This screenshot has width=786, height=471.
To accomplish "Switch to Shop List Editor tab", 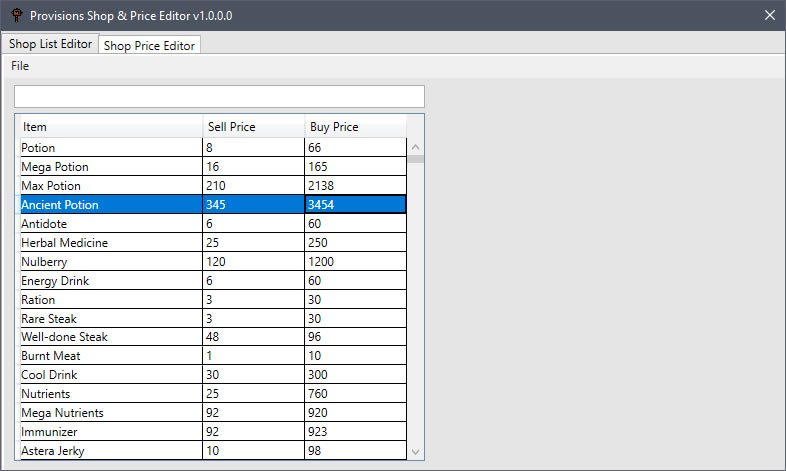I will (50, 44).
